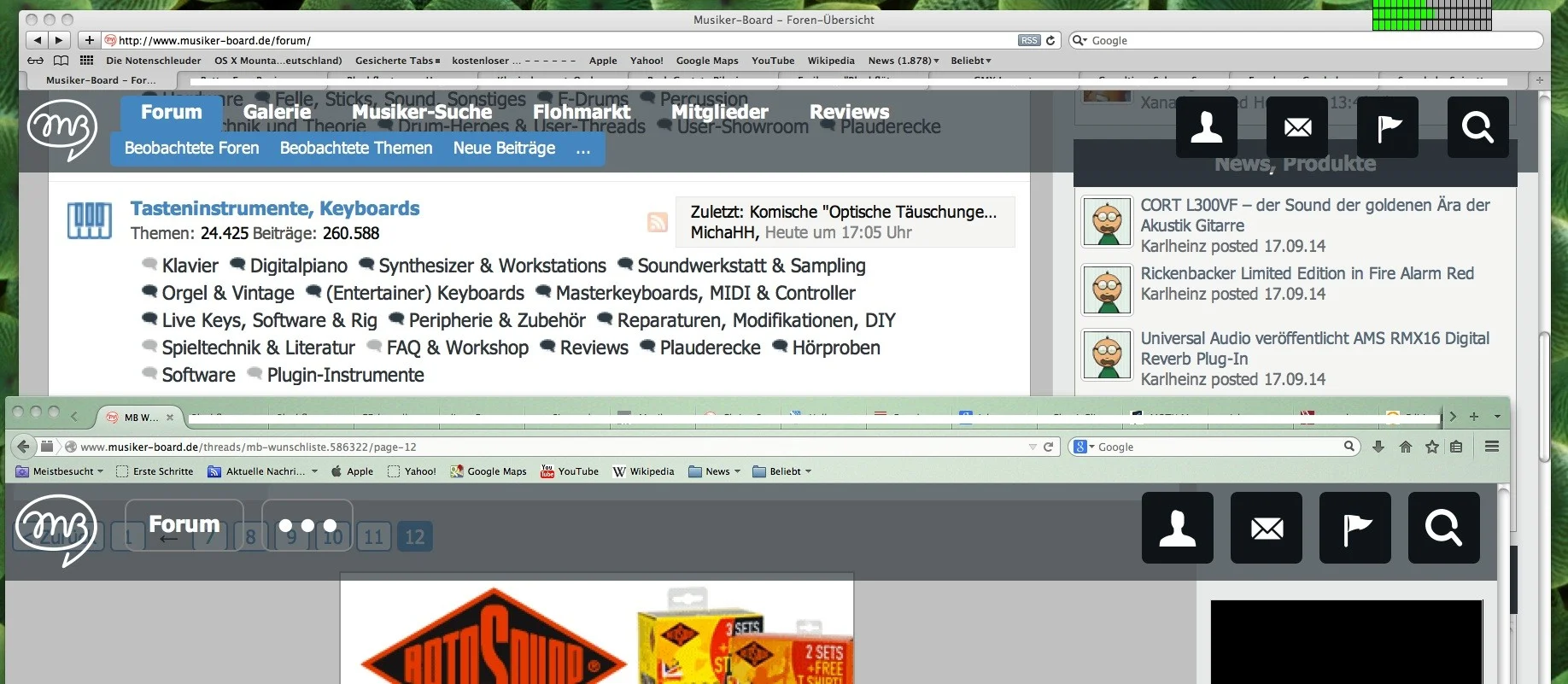Viewport: 1568px width, 684px height.
Task: Open the Meistbesucht dropdown in Firefox
Action: 60,471
